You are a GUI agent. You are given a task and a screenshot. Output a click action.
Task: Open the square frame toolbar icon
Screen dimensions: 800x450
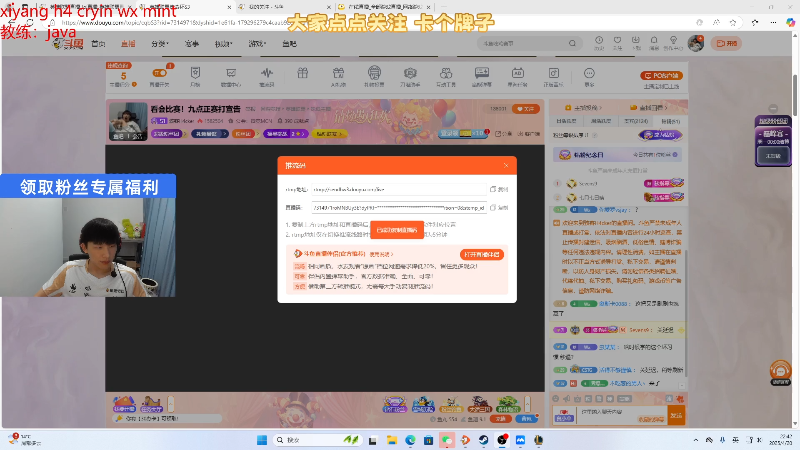(x=554, y=73)
